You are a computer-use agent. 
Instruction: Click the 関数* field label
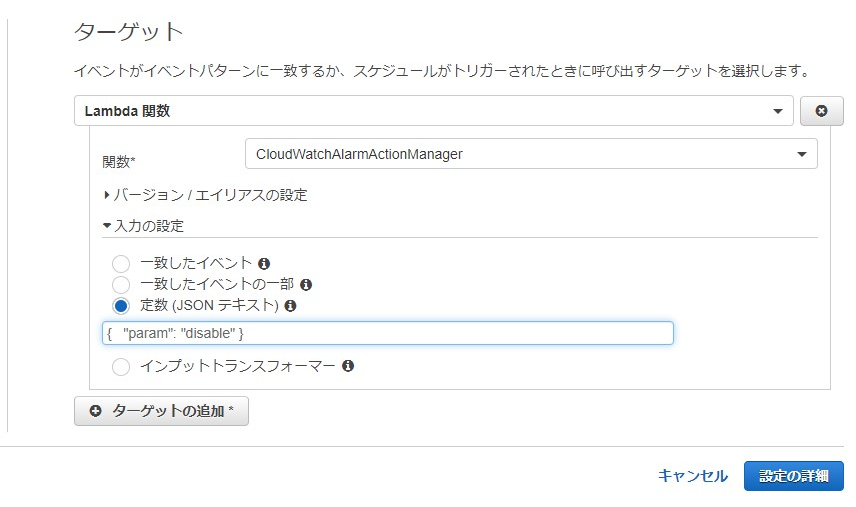click(119, 161)
